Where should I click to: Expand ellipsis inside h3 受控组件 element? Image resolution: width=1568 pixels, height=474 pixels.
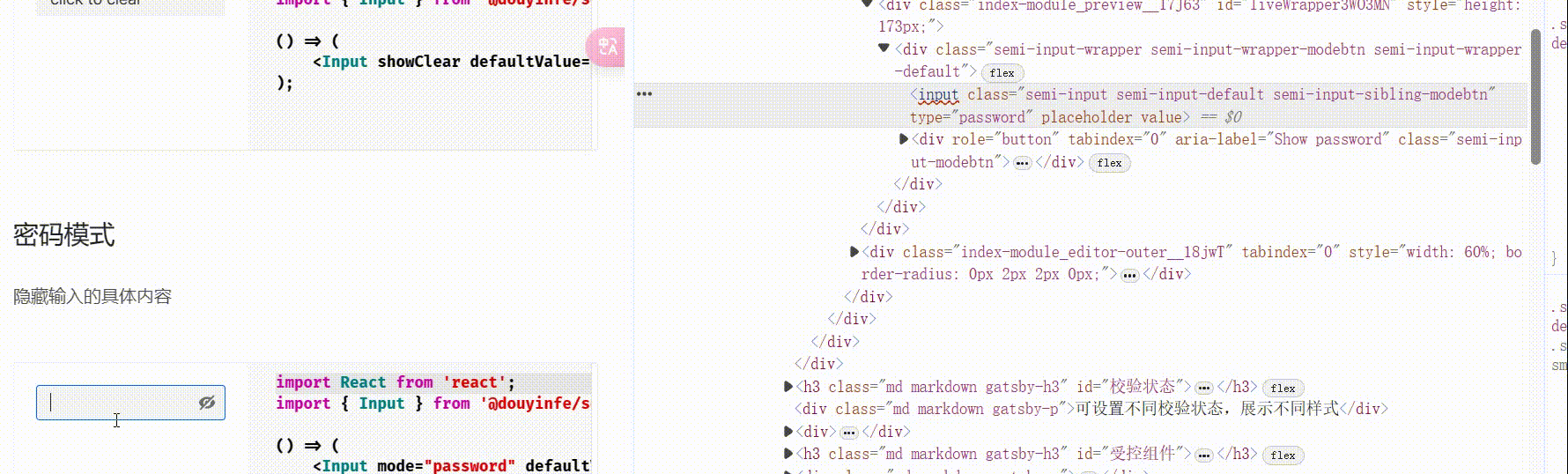click(x=1204, y=455)
